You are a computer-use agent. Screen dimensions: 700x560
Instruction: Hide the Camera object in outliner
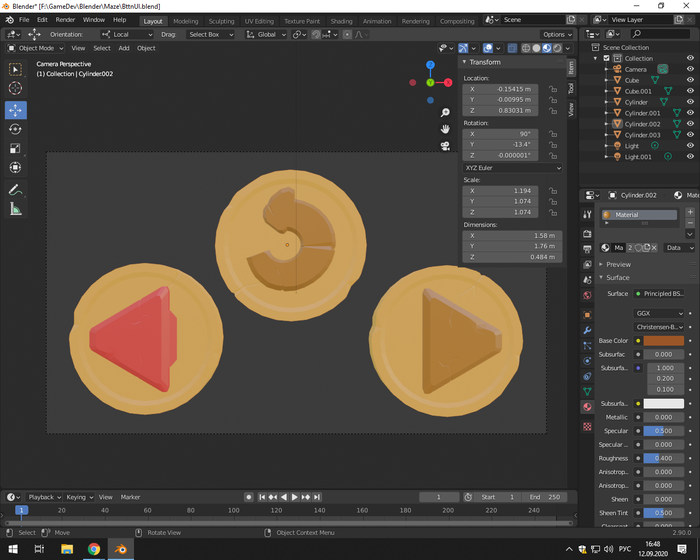[690, 69]
